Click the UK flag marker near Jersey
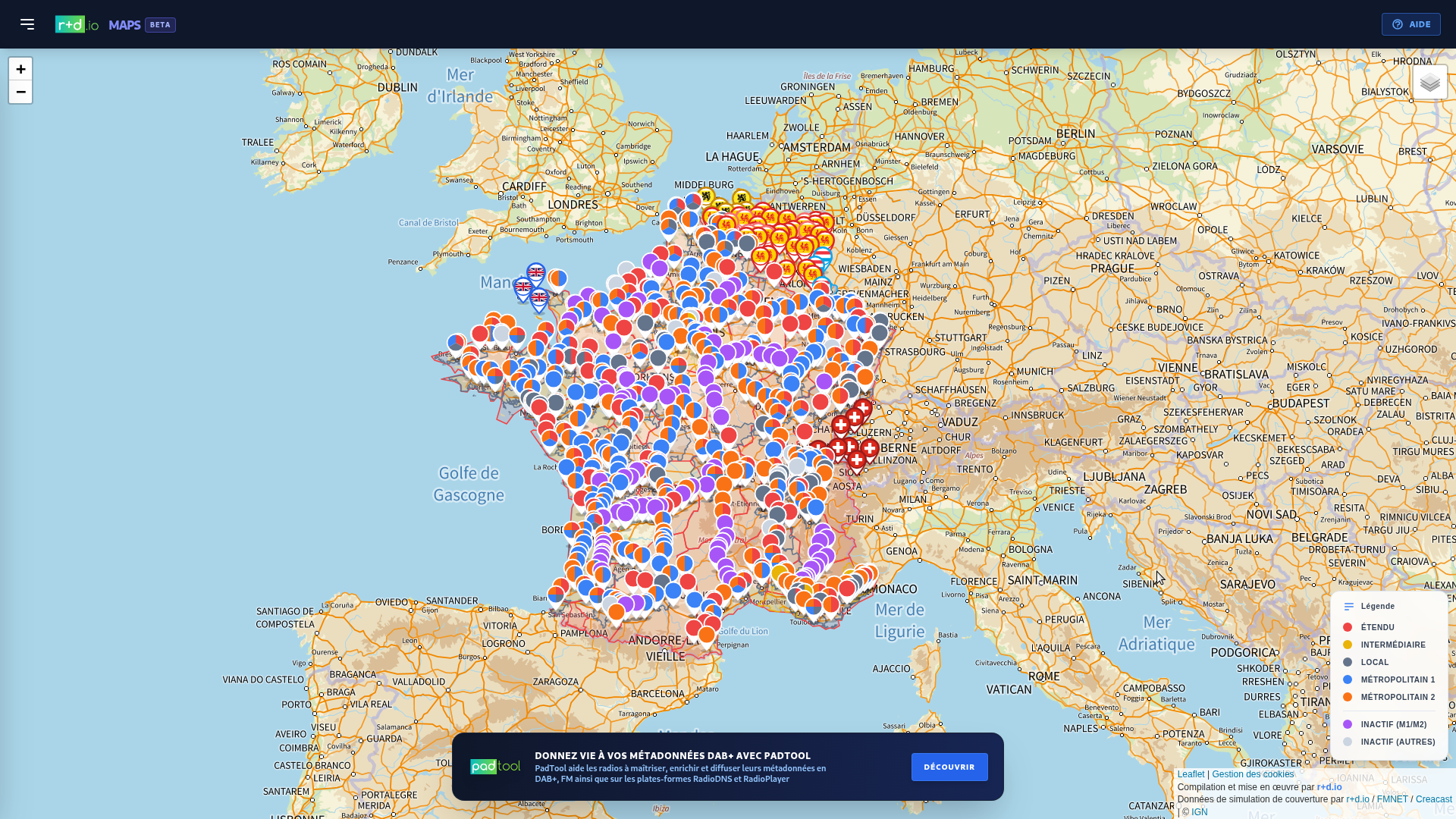Viewport: 1456px width, 819px height. click(538, 297)
